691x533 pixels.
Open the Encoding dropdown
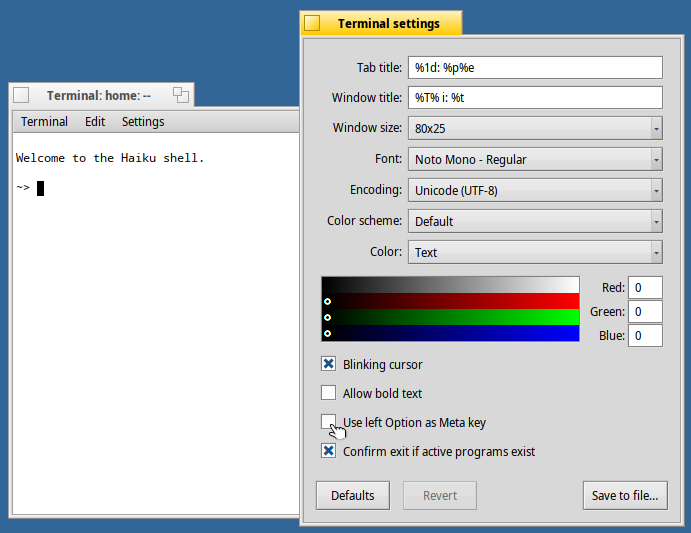(534, 190)
